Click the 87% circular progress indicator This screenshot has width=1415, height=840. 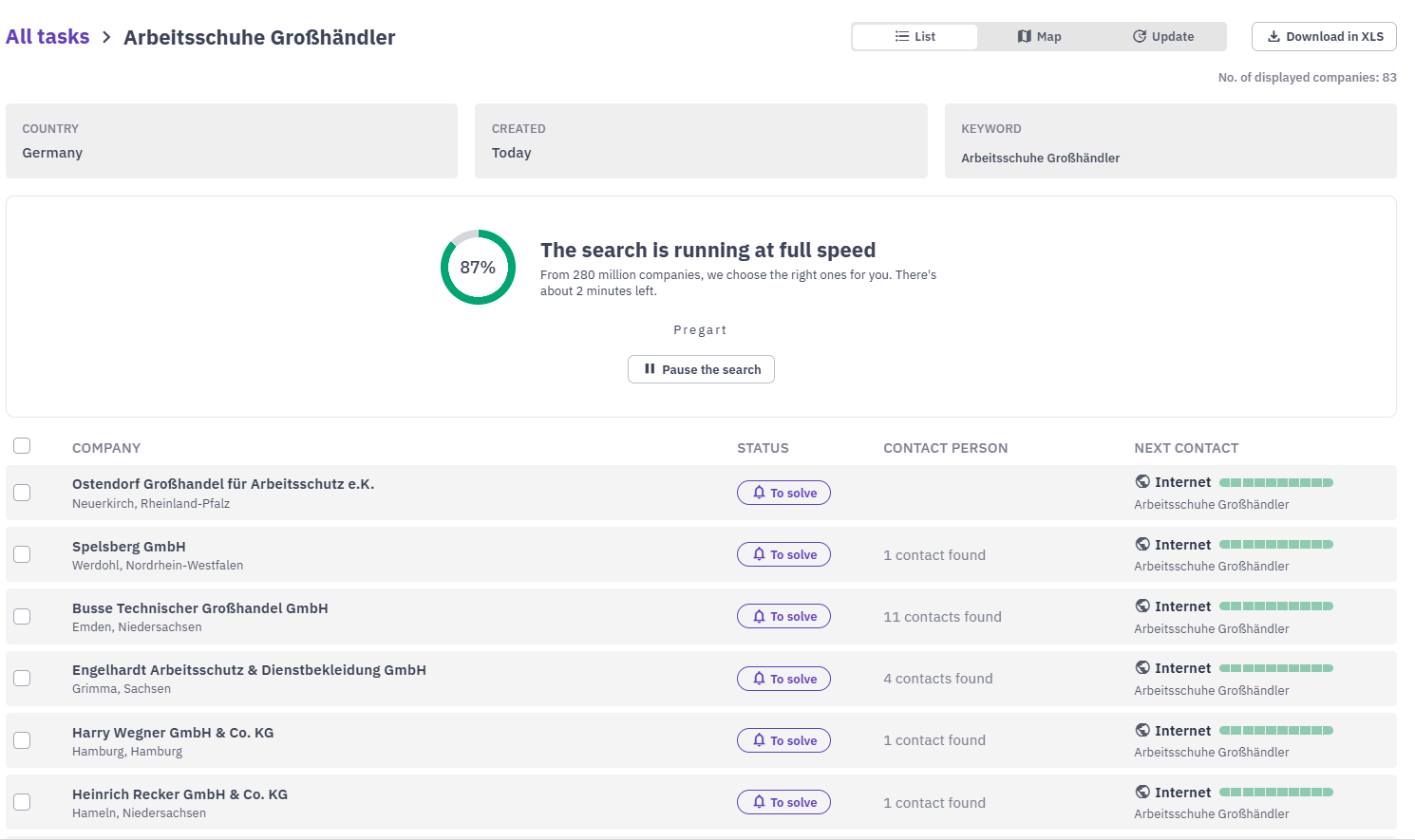point(478,267)
